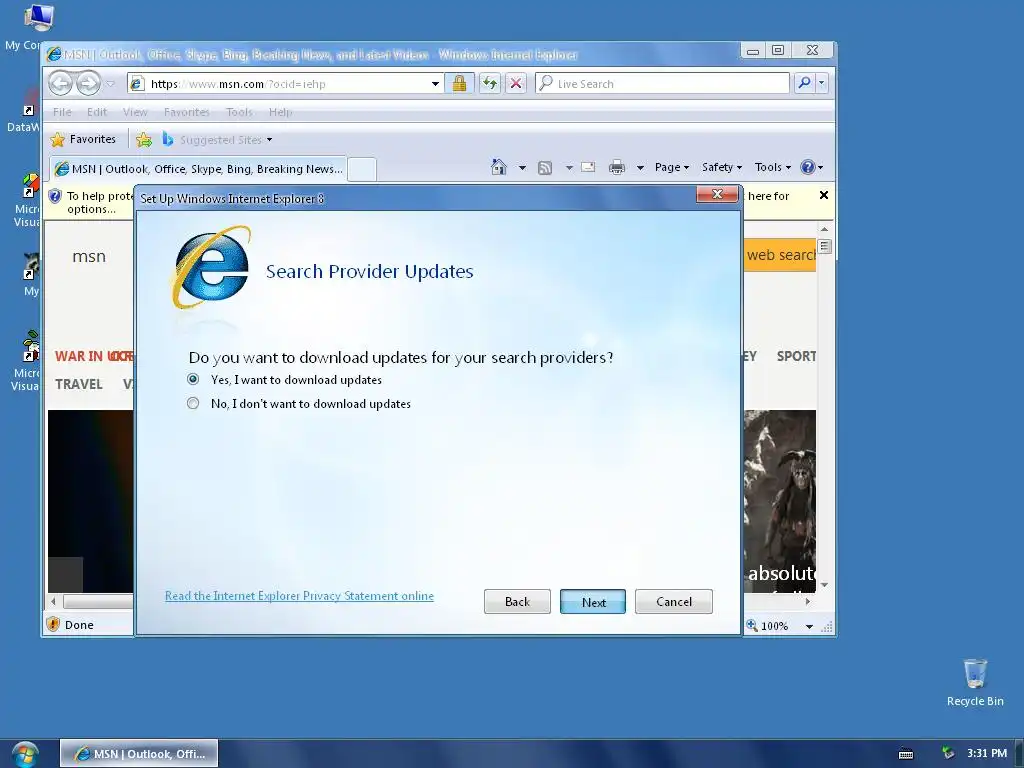1024x768 pixels.
Task: Open the Tools menu in menu bar
Action: point(239,112)
